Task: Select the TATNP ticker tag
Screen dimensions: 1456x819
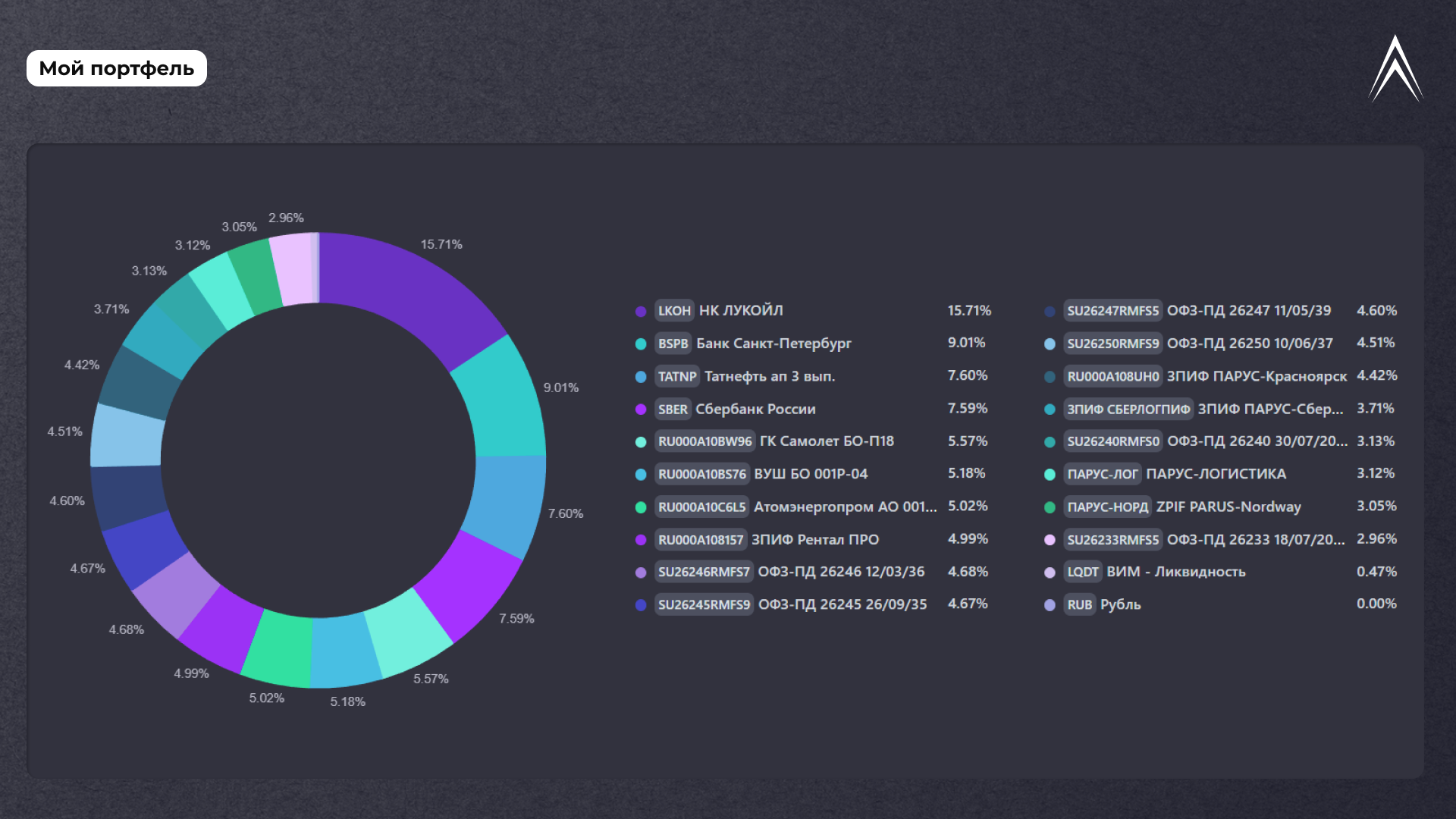Action: tap(677, 376)
